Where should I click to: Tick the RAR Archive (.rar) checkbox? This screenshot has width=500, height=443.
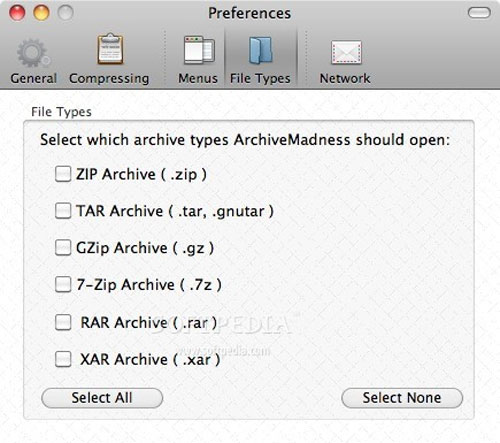pos(63,322)
